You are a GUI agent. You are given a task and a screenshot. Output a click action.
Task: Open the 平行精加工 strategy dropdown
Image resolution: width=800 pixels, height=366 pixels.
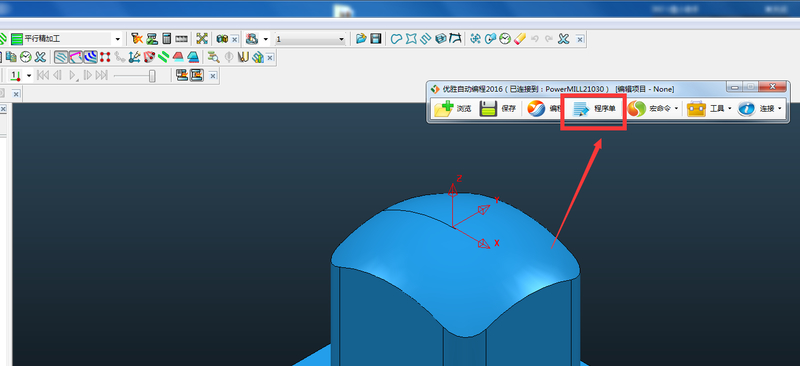(x=118, y=39)
